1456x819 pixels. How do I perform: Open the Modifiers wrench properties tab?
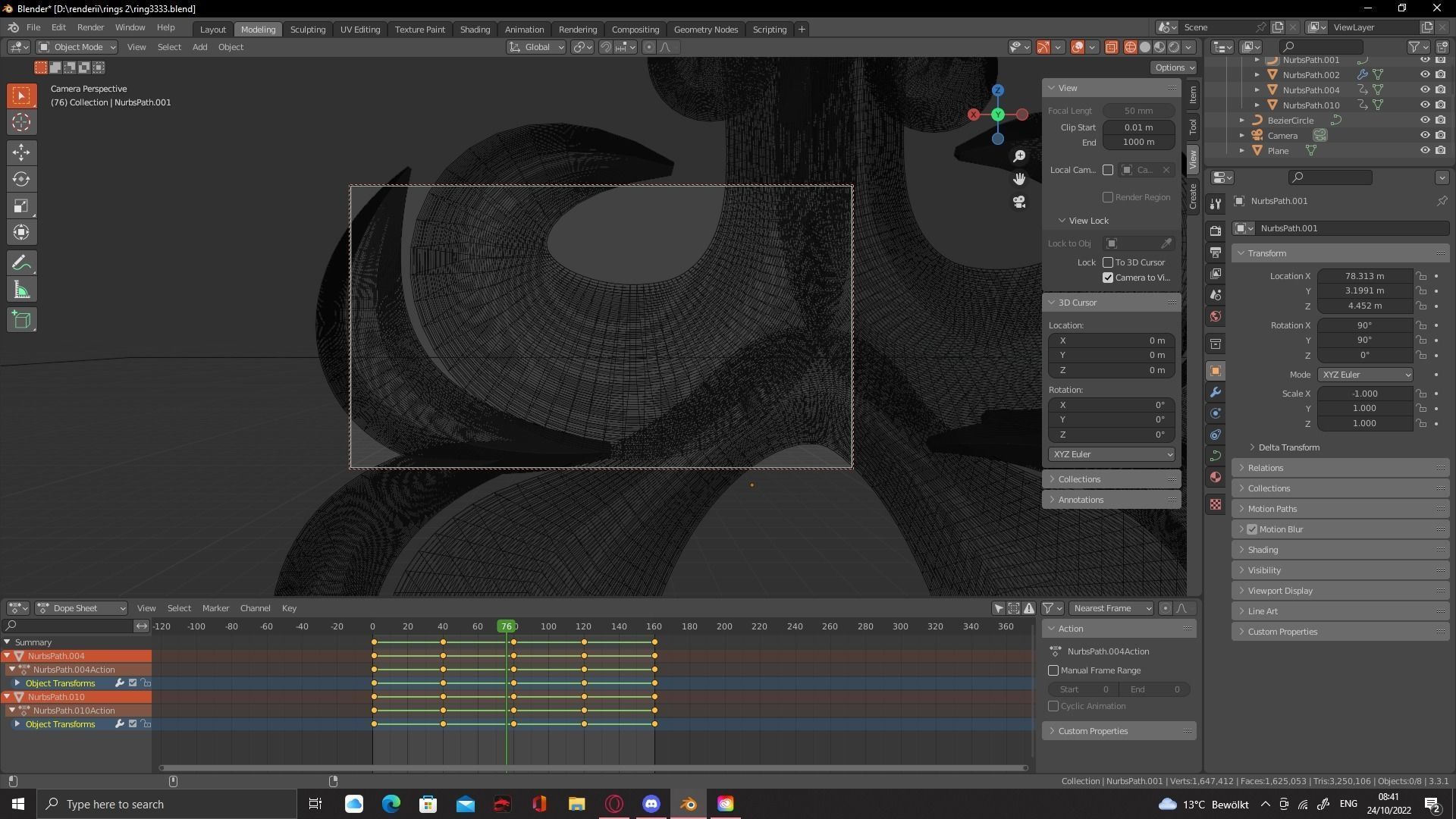[1216, 392]
